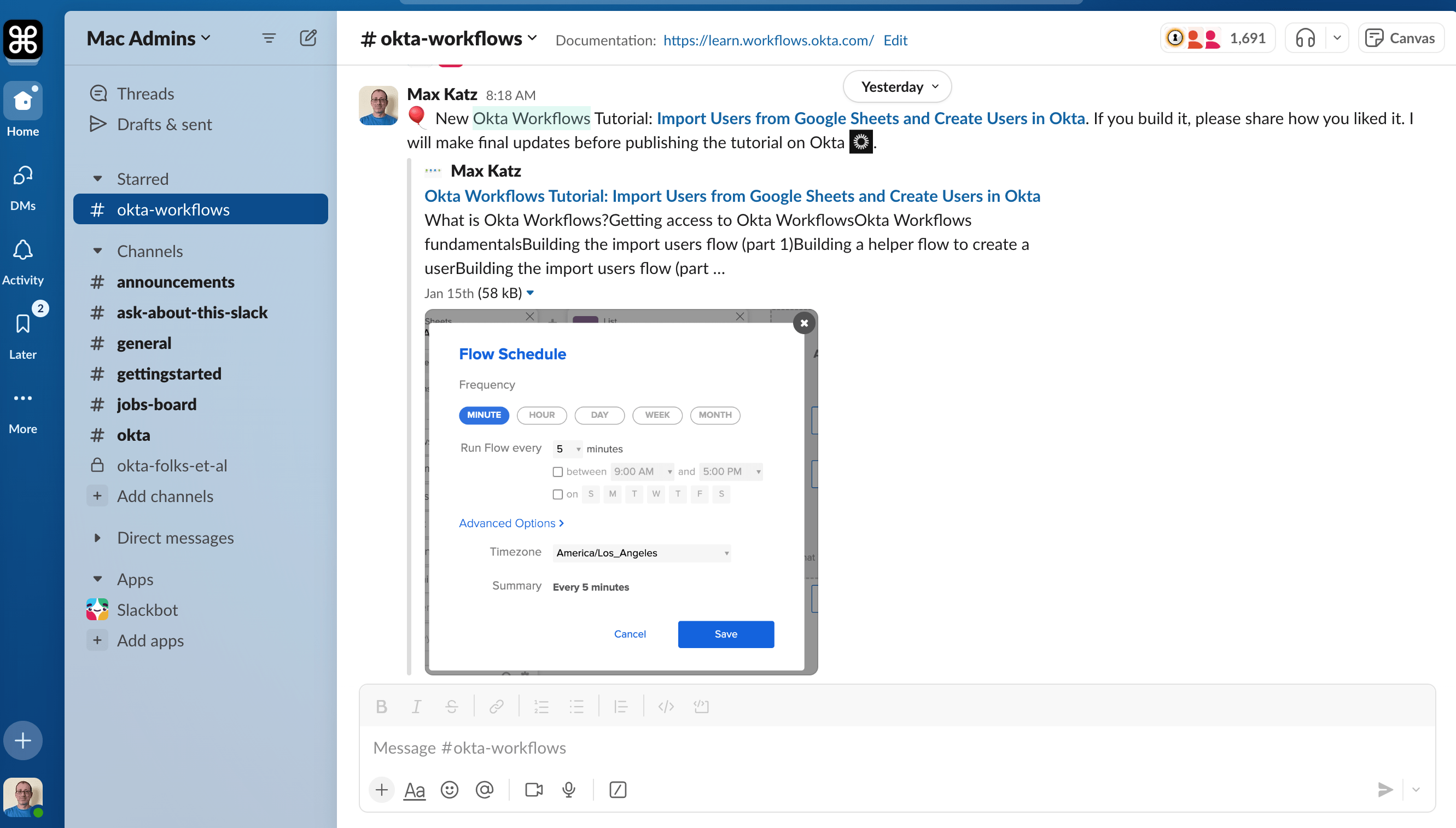Open slash shortcuts icon in composer
1456x828 pixels.
click(618, 789)
